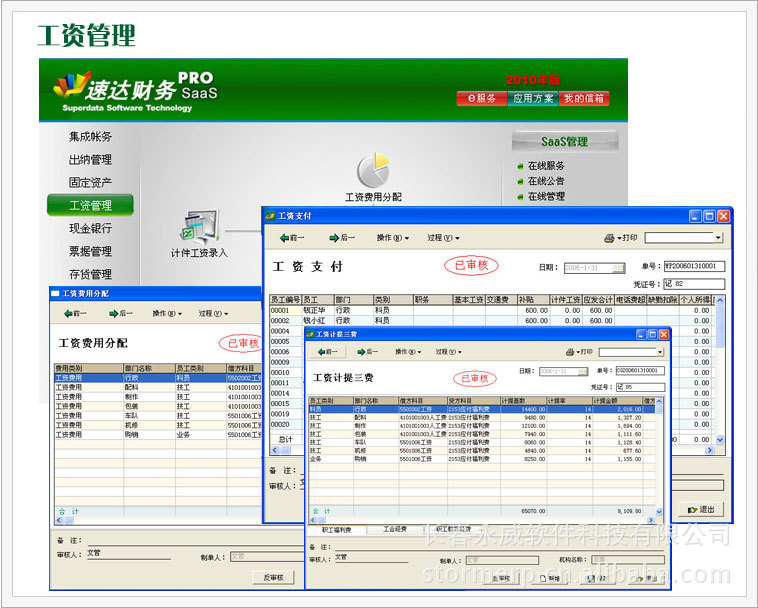Open date picker in 工资支付 日期 field
Screen dimensions: 758x608
[618, 268]
